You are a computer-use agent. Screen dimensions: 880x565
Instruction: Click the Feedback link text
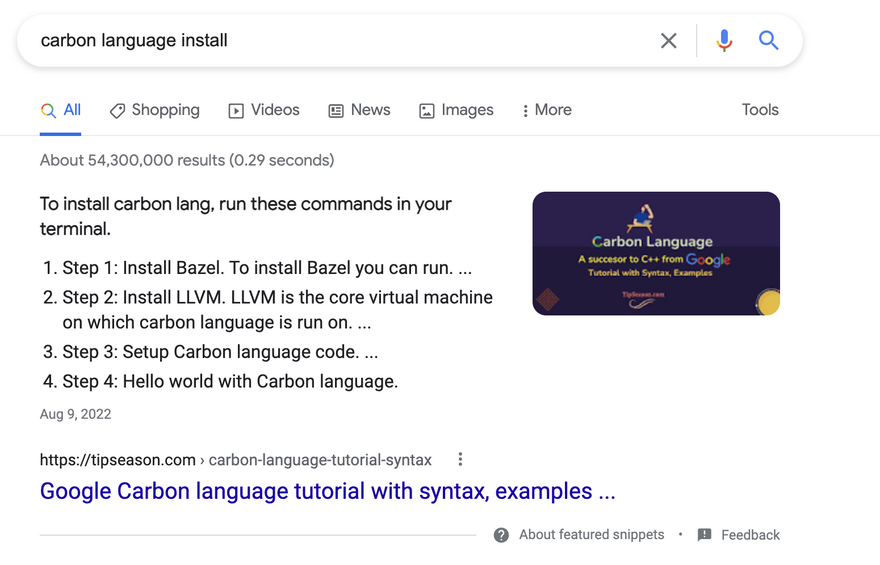(x=750, y=535)
